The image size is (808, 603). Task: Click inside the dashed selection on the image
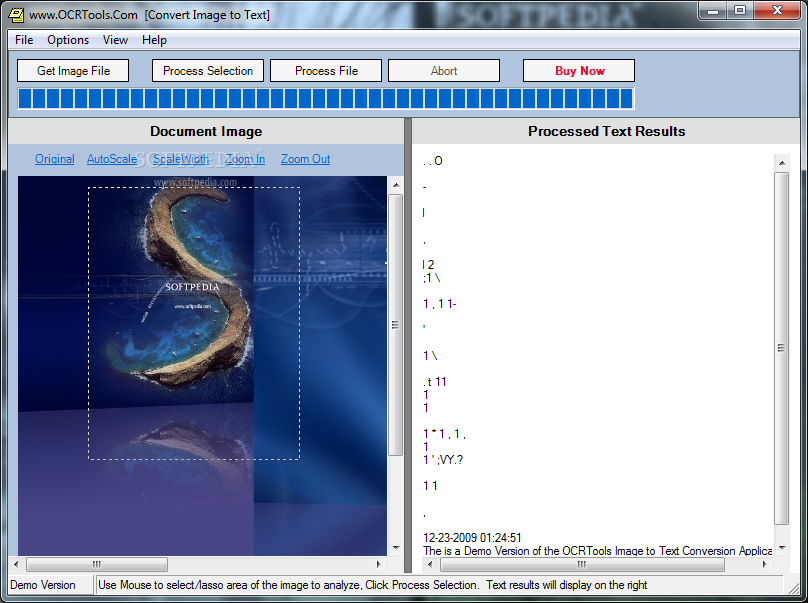tap(194, 323)
